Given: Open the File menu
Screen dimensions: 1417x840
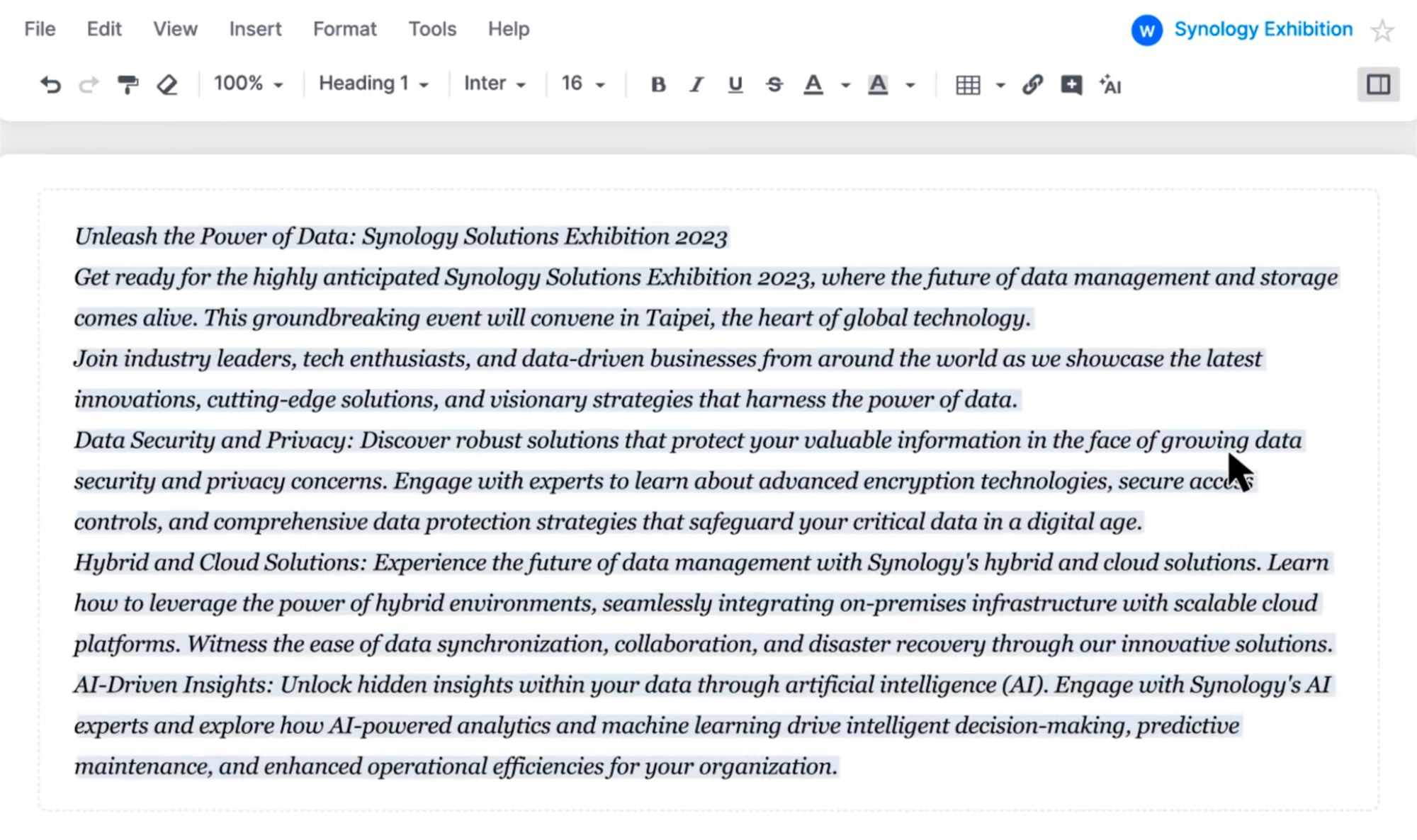Looking at the screenshot, I should coord(40,29).
